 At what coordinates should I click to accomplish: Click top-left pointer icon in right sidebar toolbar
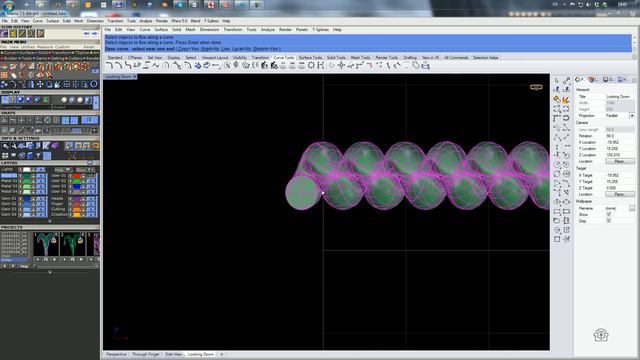pos(557,81)
